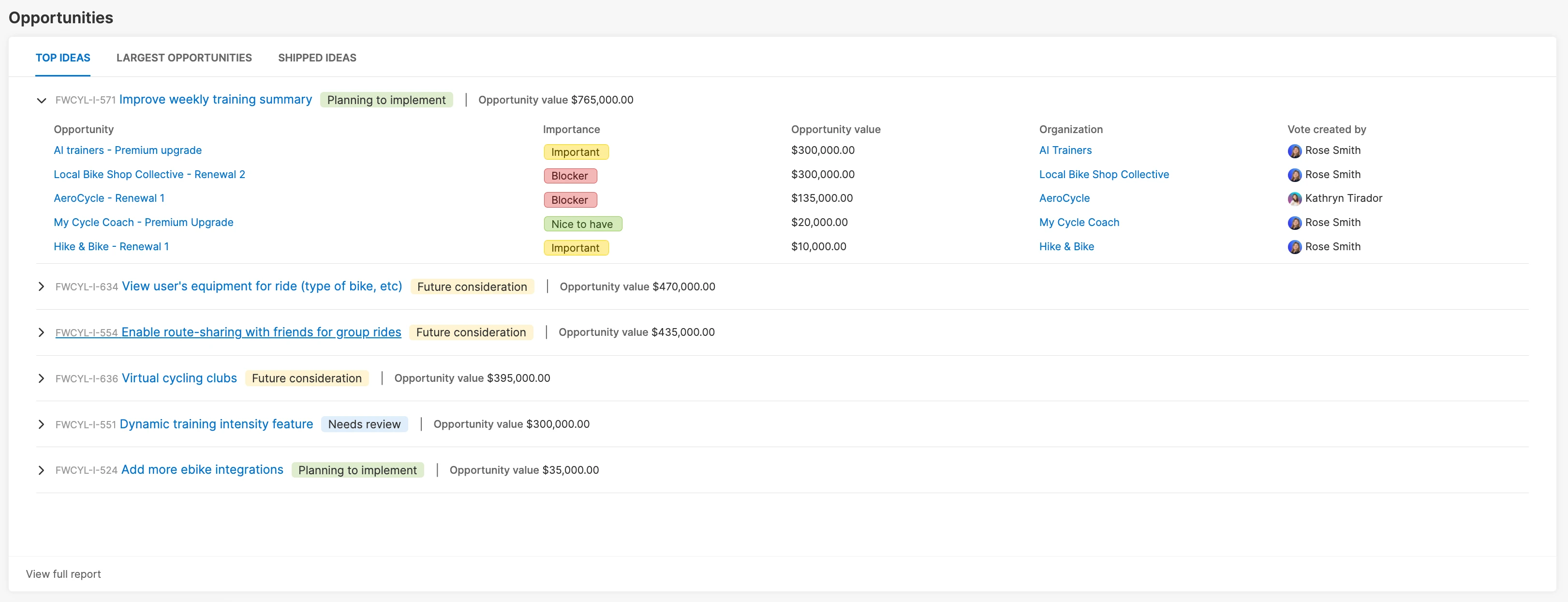Expand Dynamic training intensity feature row
The image size is (1568, 602).
pyautogui.click(x=42, y=424)
